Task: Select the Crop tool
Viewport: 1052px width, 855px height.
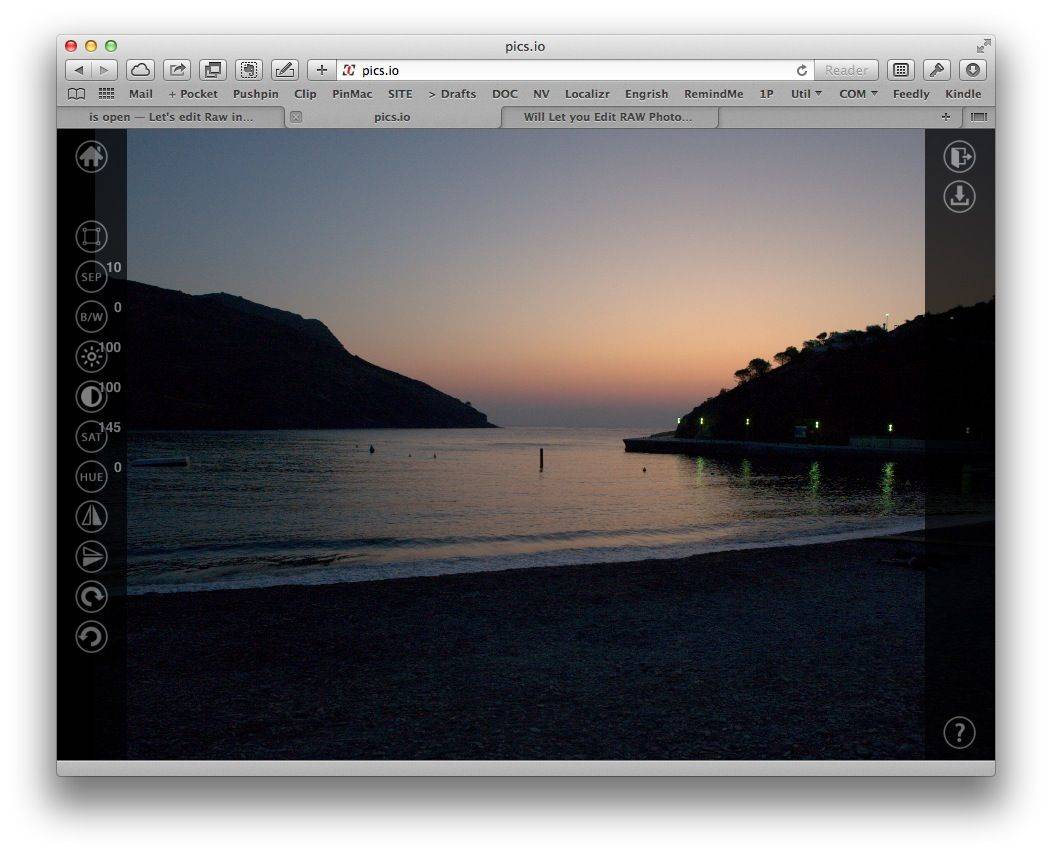Action: pos(91,236)
